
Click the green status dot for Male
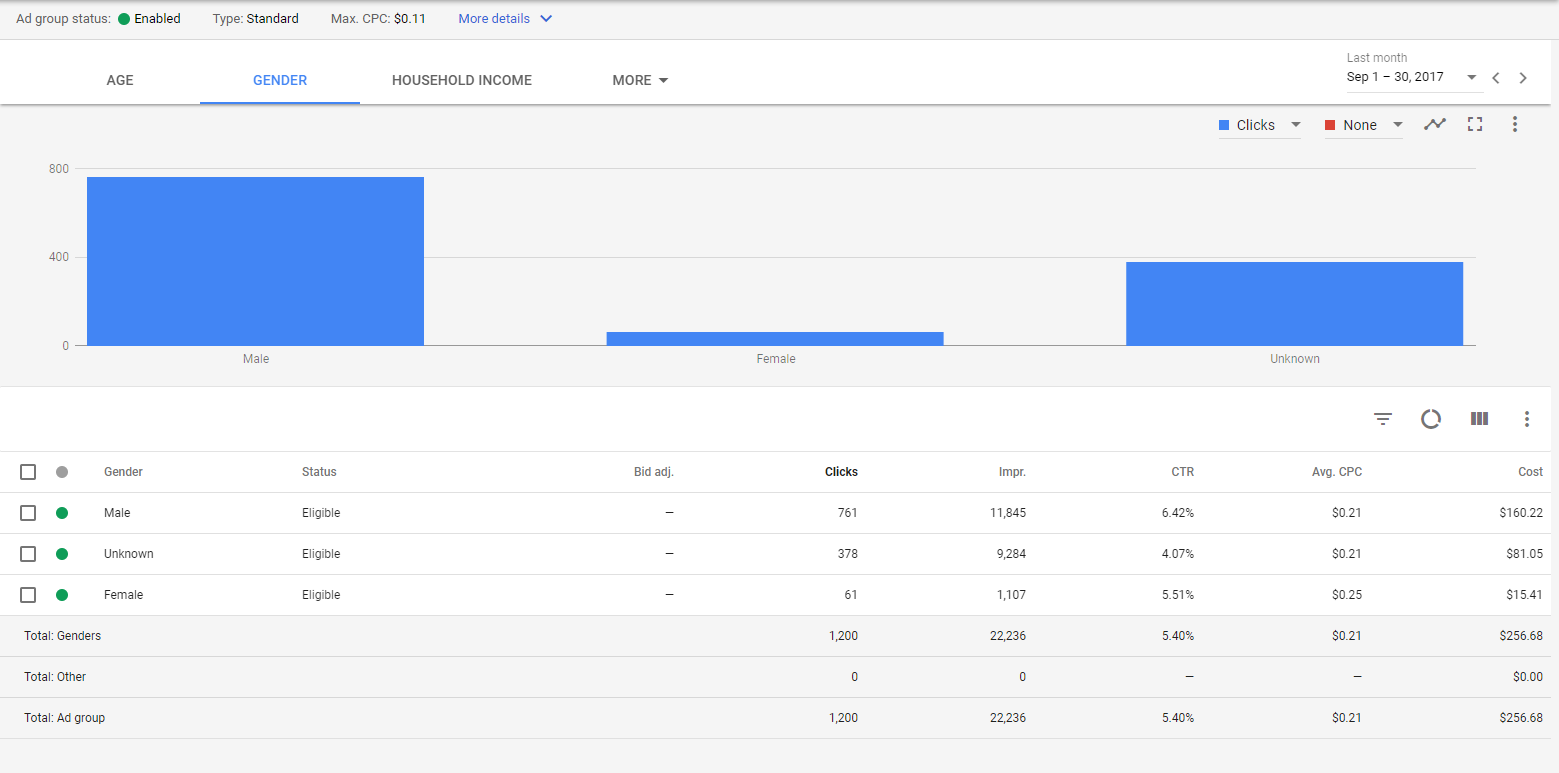click(x=62, y=513)
